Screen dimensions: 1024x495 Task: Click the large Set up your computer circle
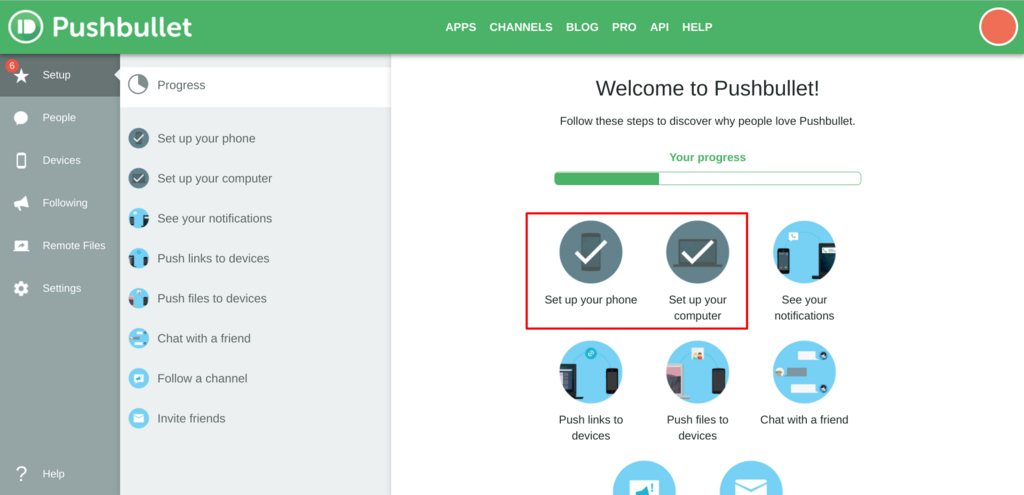click(697, 252)
